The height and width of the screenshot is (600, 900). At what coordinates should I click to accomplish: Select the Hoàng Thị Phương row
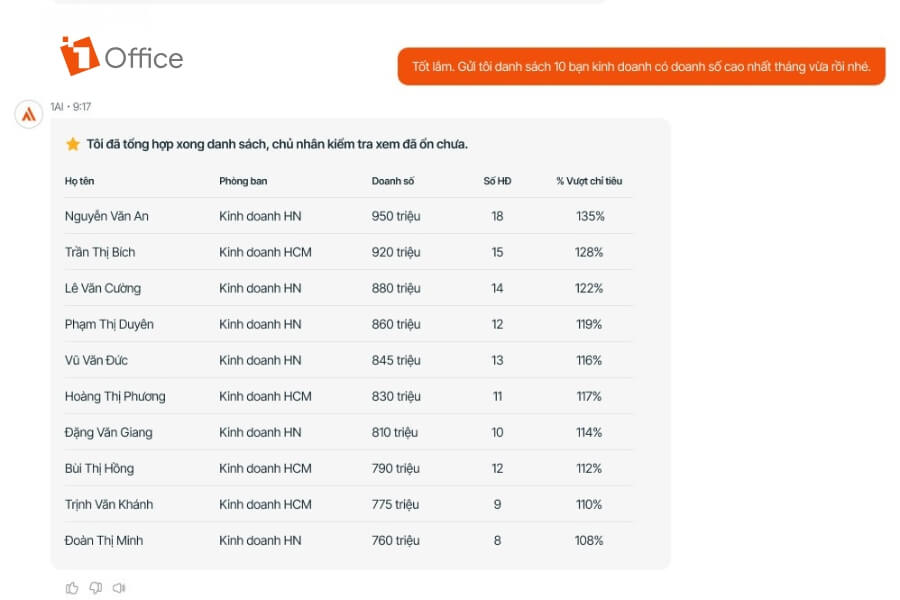tap(115, 396)
